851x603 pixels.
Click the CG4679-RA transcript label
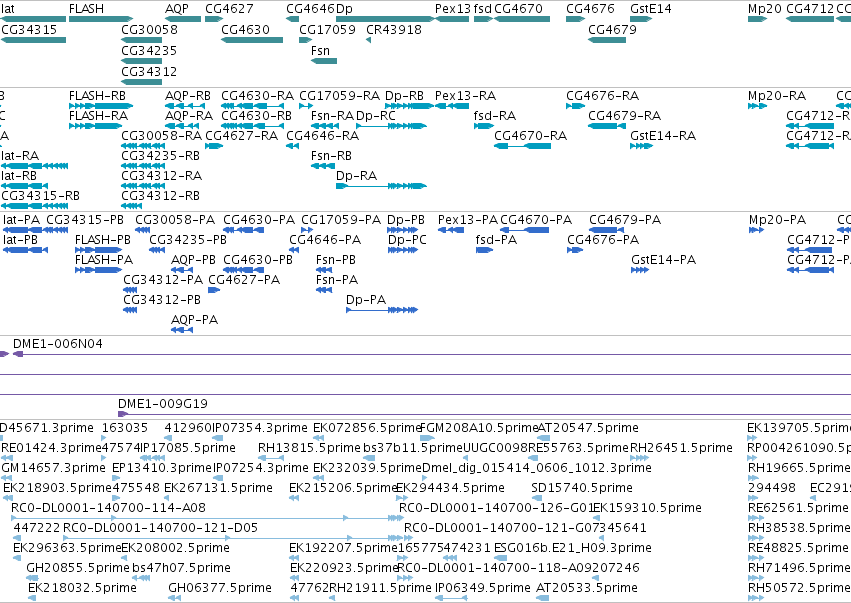(624, 116)
